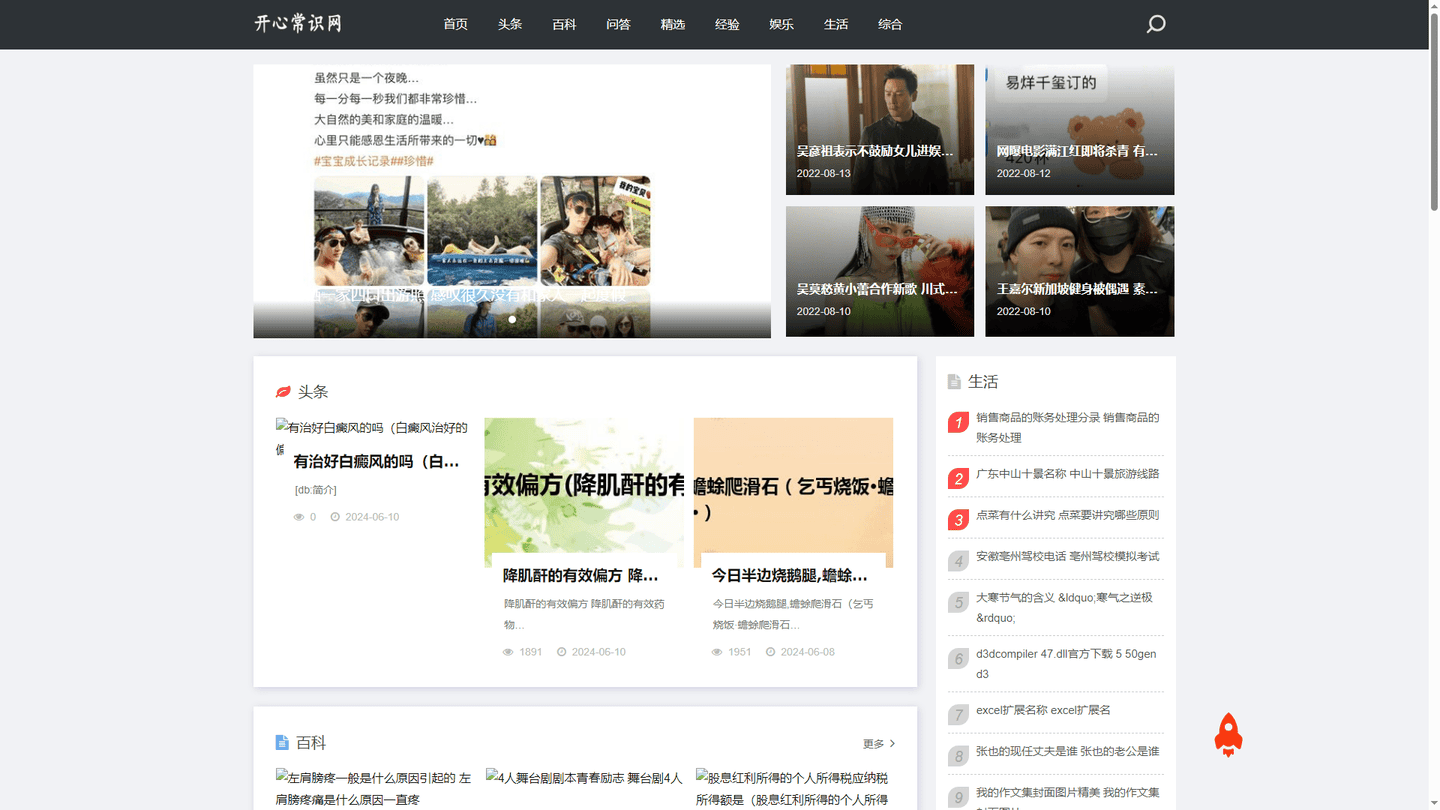Viewport: 1440px width, 810px height.
Task: Click rank badge number 6 in 生活 list
Action: pyautogui.click(x=958, y=658)
